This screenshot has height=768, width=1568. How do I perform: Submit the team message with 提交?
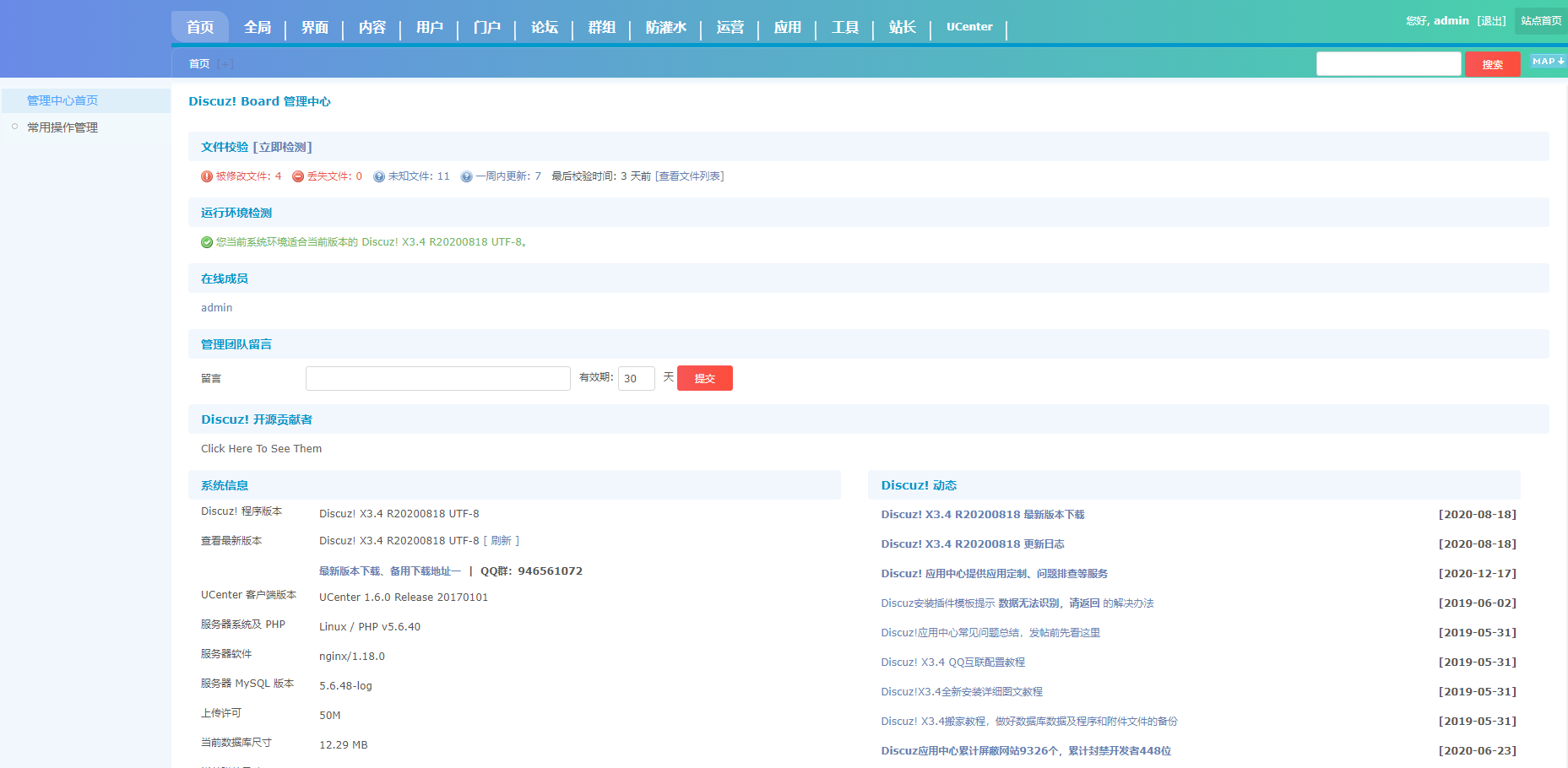(705, 378)
